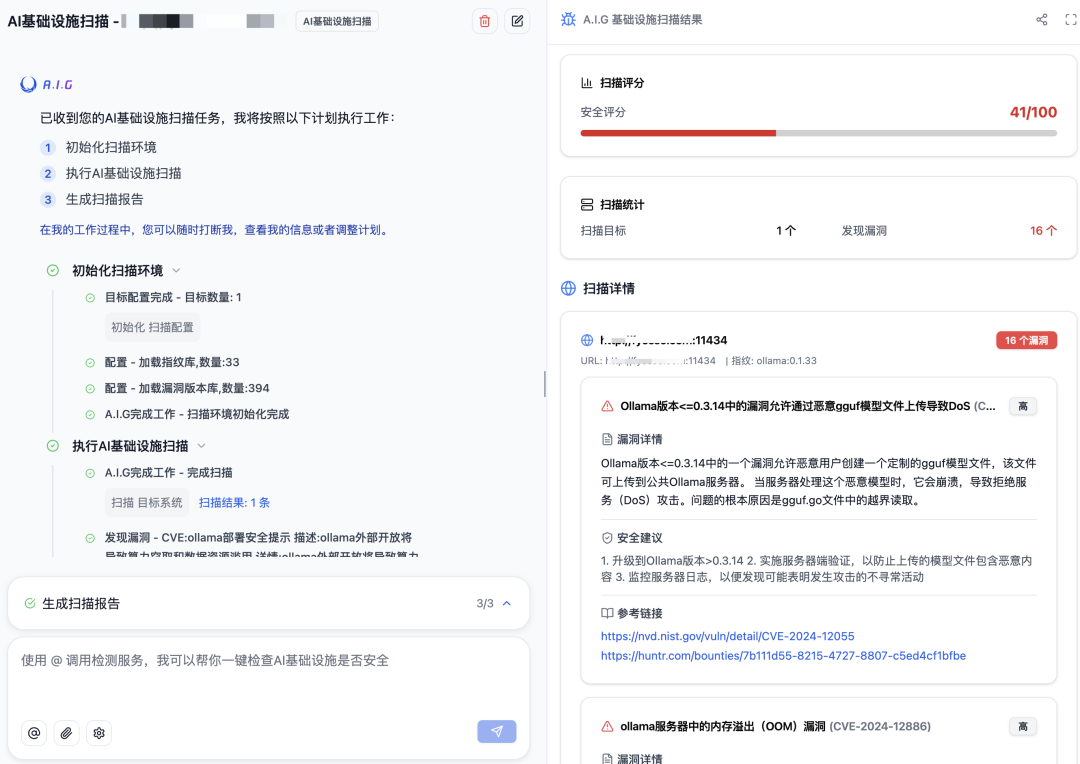1080x764 pixels.
Task: Click the AI基础设施扫描 tag in the title
Action: click(x=337, y=21)
